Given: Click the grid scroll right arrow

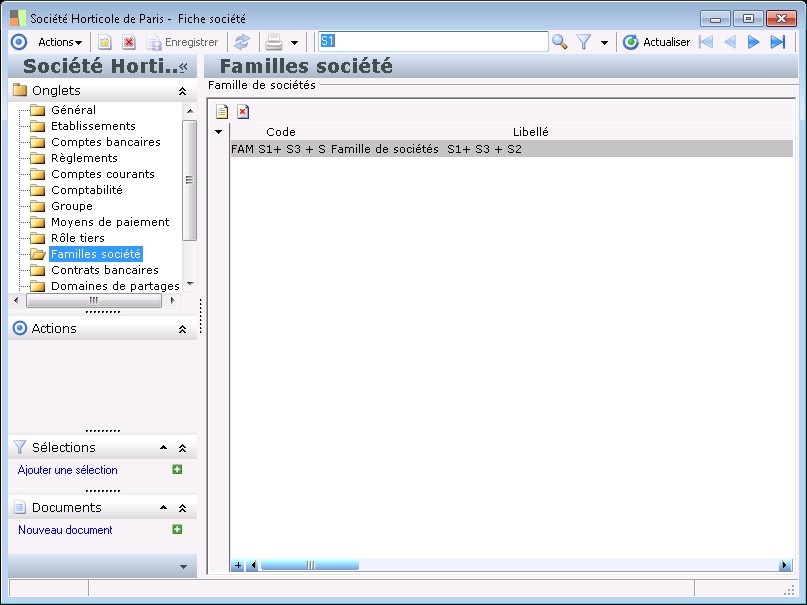Looking at the screenshot, I should [x=784, y=565].
